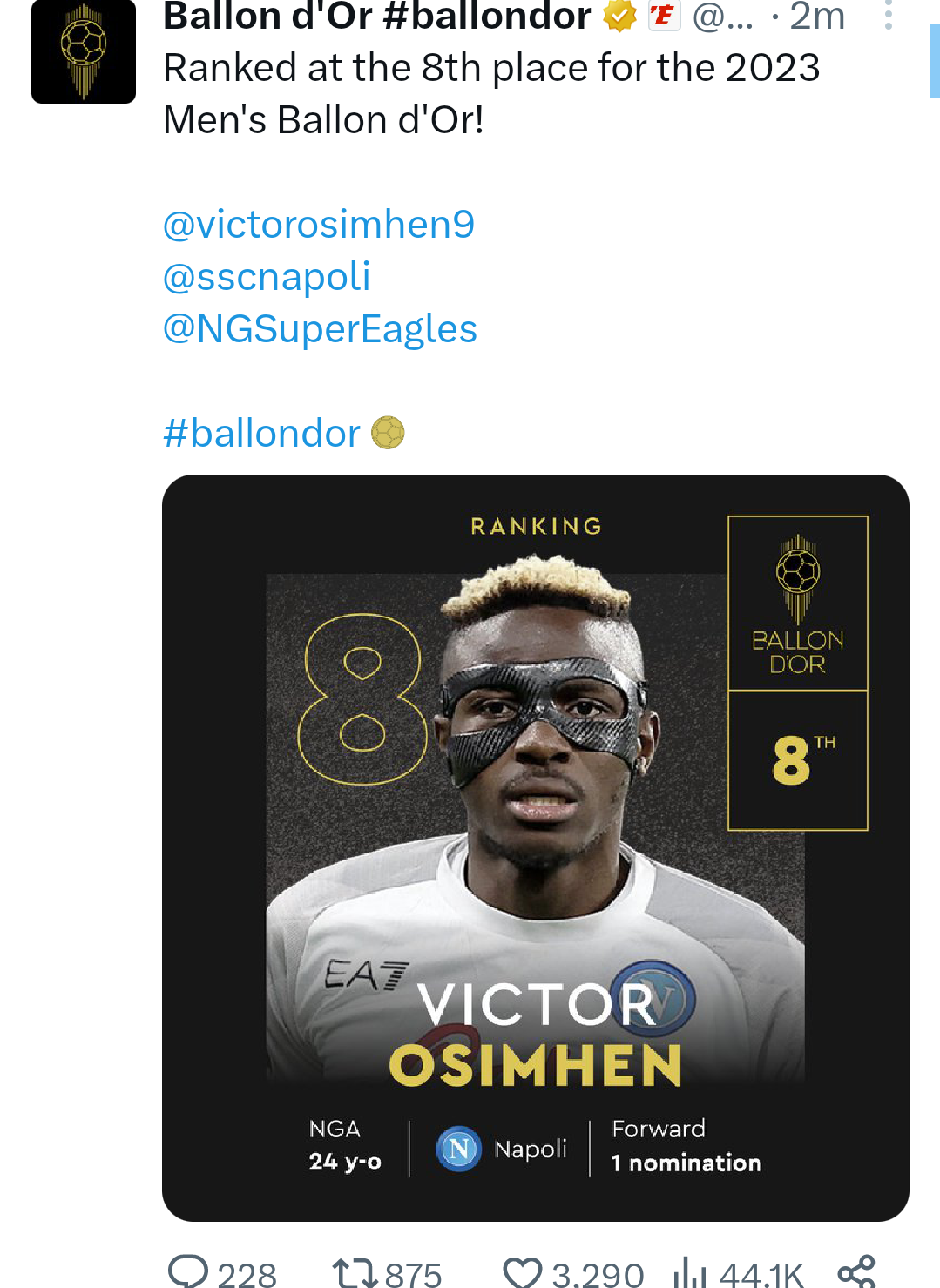
Task: Open the Osimhen ranking image
Action: (x=535, y=847)
